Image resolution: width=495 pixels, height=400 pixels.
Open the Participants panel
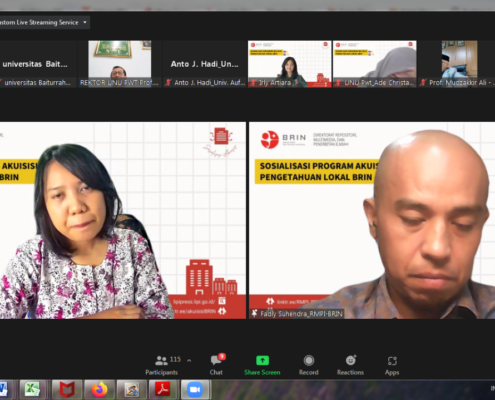[x=162, y=365]
